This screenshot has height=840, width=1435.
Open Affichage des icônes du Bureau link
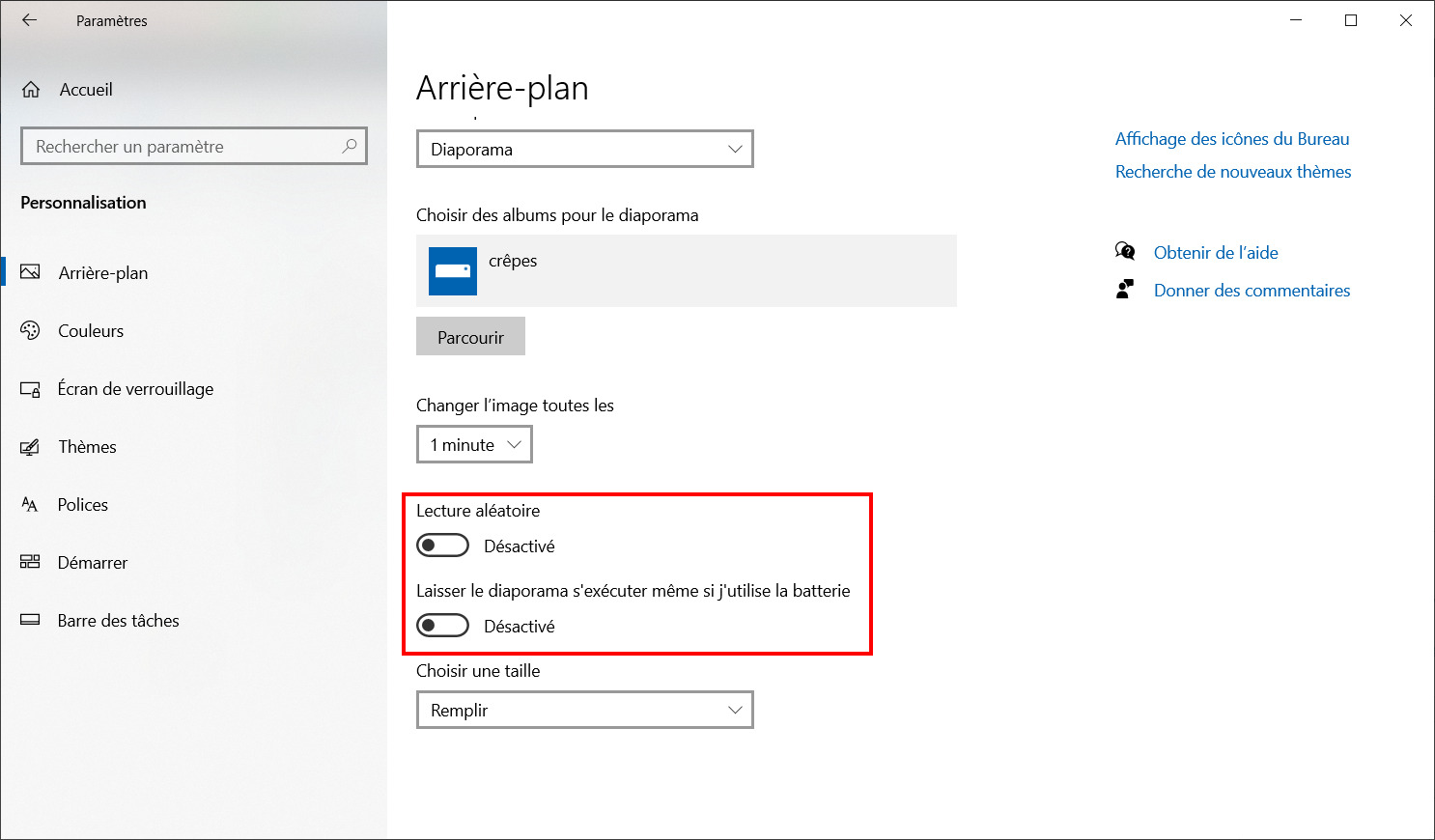coord(1232,139)
